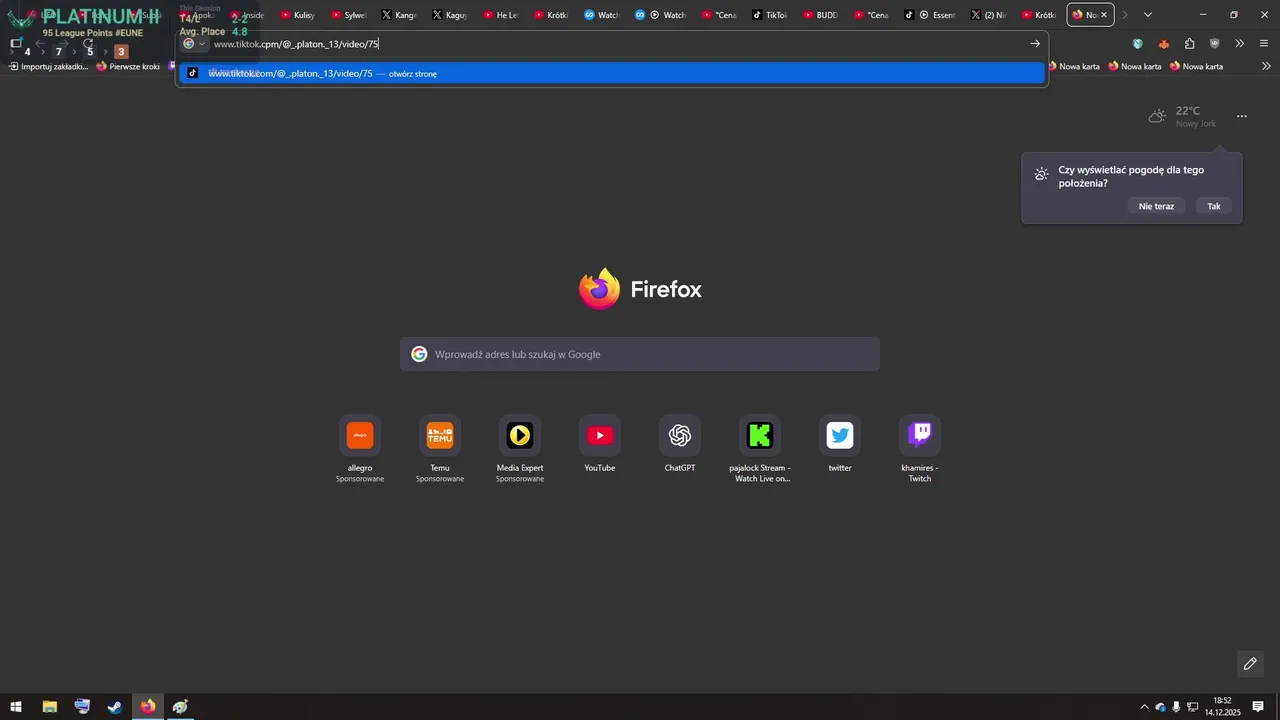
Task: Open the pajalock Stream Kick shortcut
Action: point(760,435)
